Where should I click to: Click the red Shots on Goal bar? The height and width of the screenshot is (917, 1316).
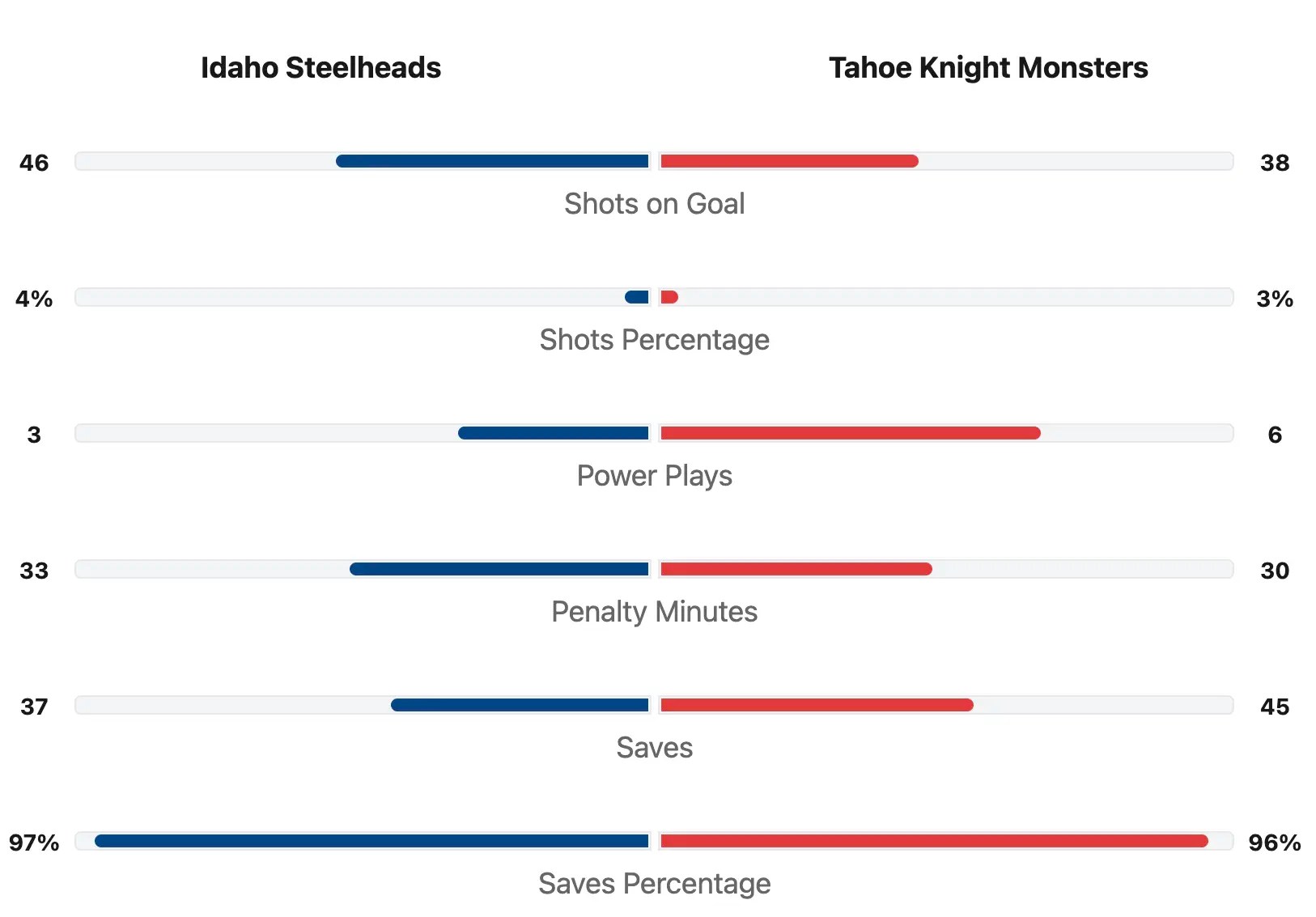(x=789, y=161)
